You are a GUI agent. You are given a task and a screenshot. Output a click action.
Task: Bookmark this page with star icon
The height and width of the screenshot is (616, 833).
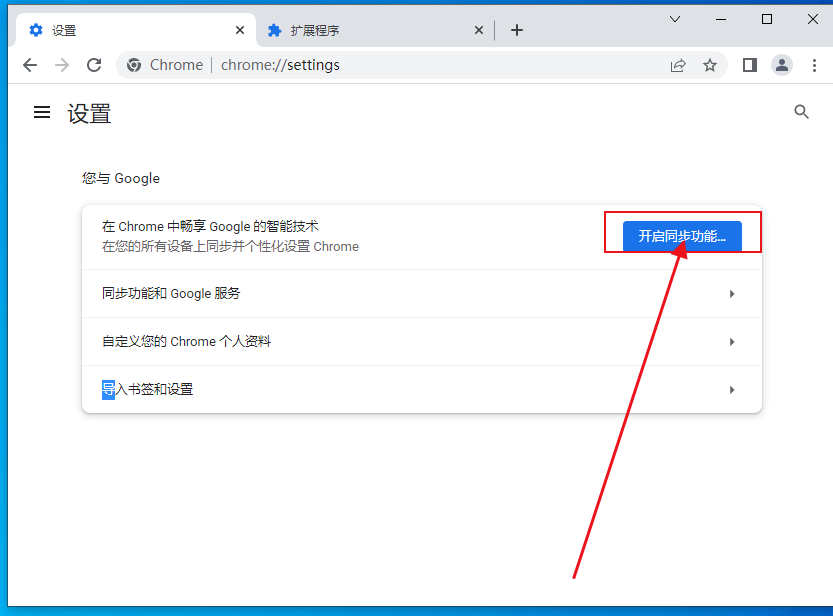(710, 65)
